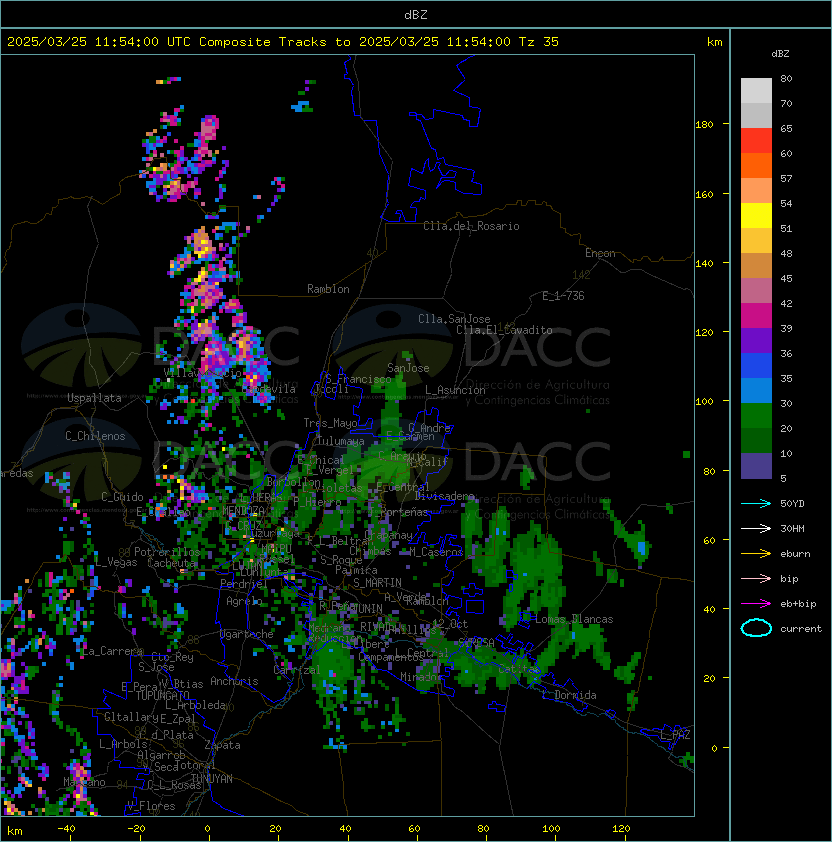Click the Carrizal label

(296, 670)
